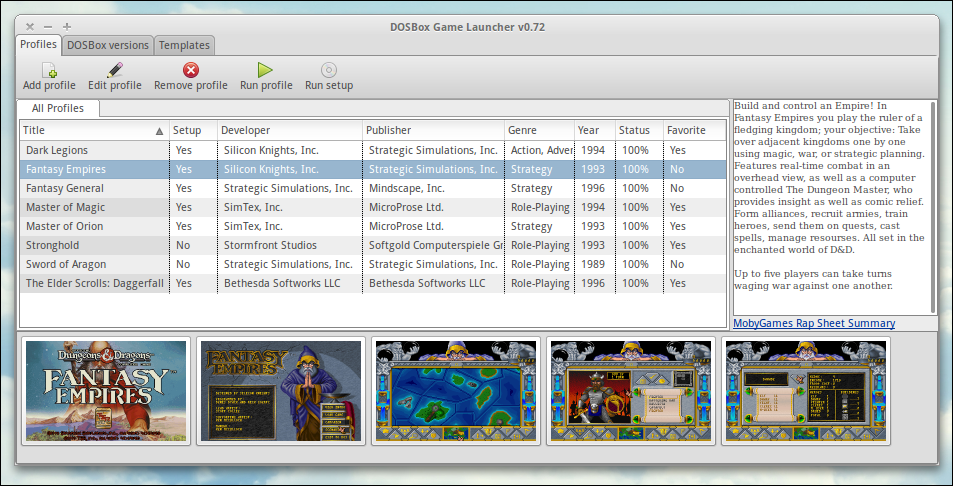
Task: Sort by the Publisher column header
Action: (433, 130)
